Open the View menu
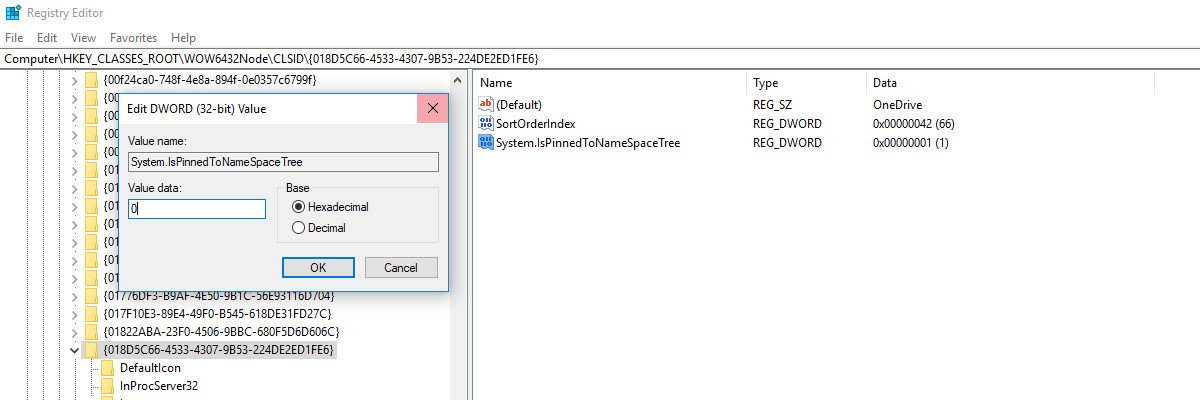 (x=84, y=37)
